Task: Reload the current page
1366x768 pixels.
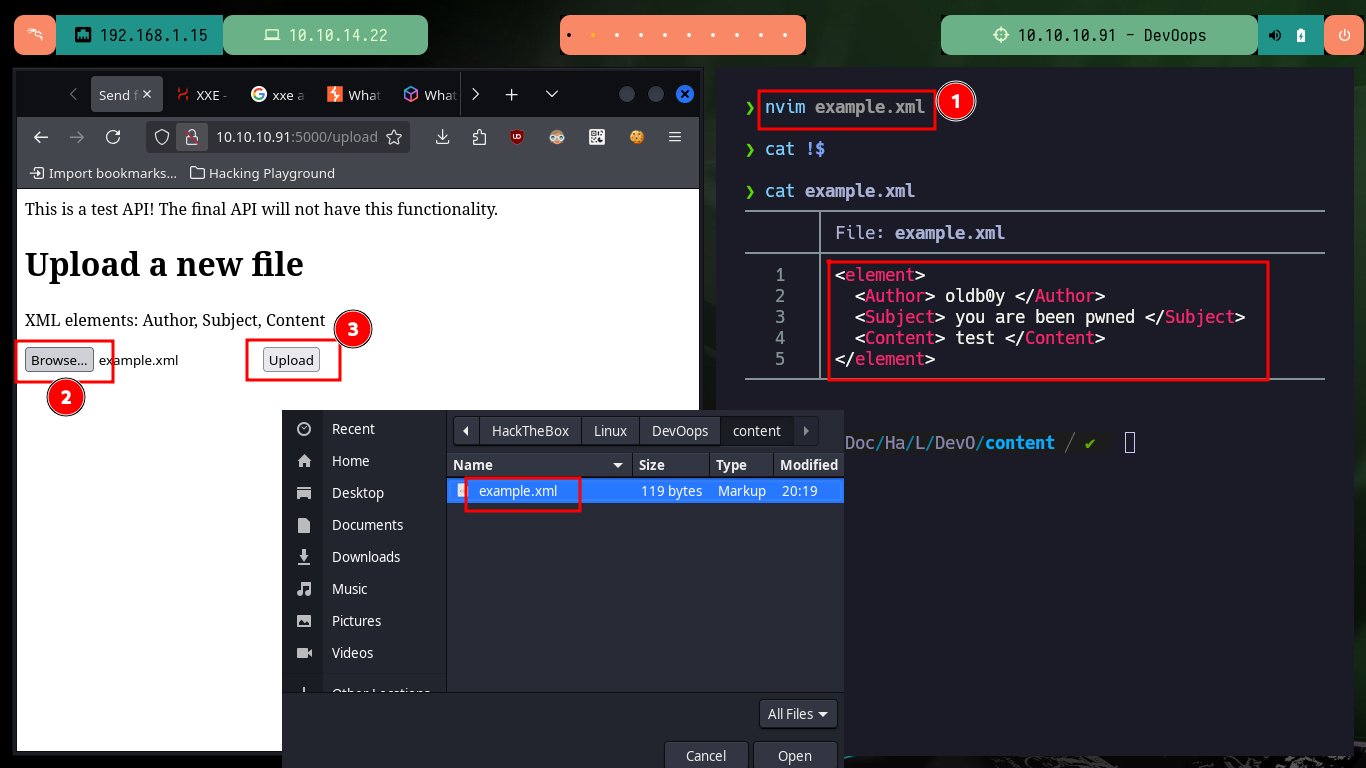Action: point(113,137)
